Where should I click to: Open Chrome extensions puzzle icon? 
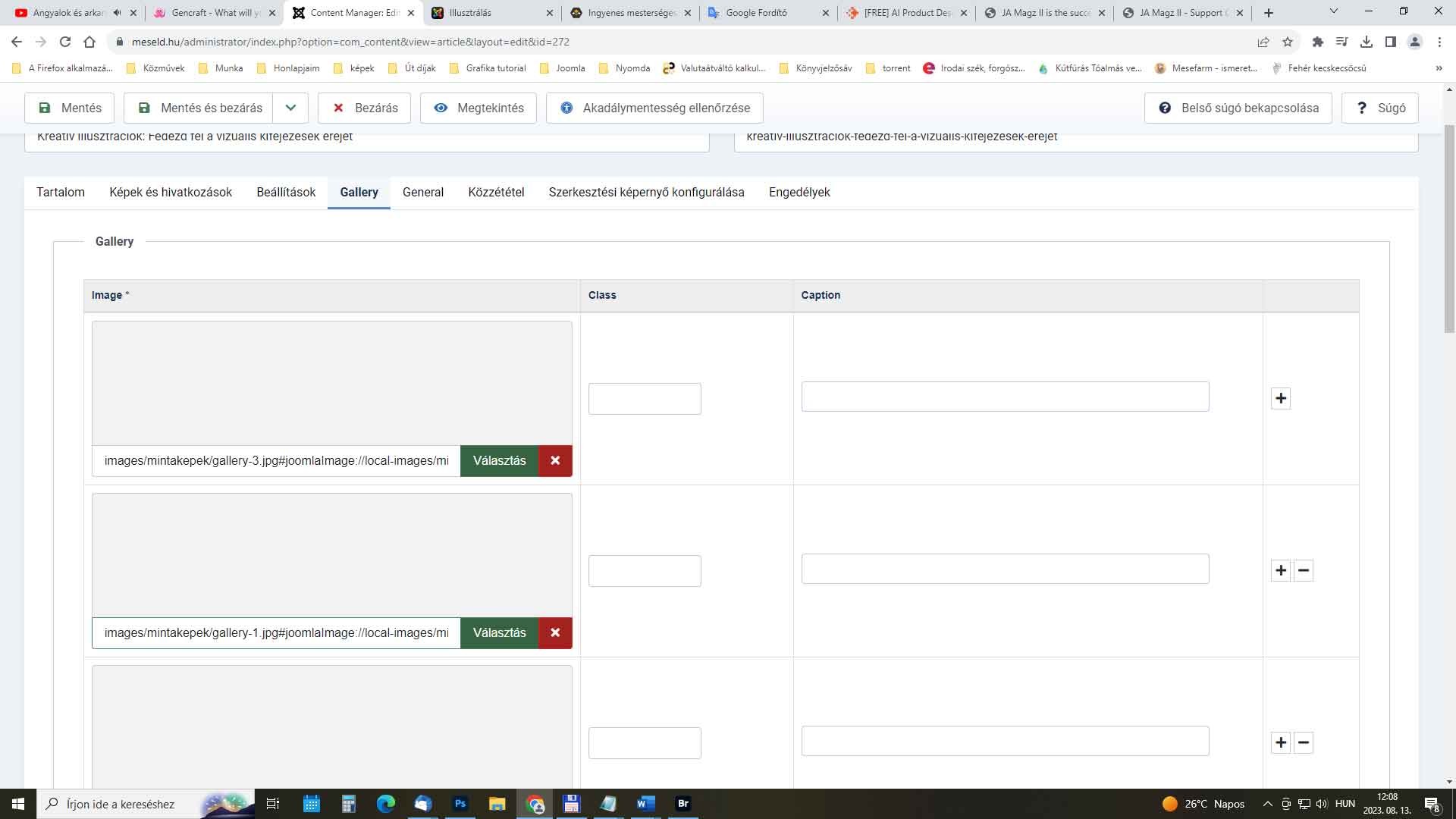point(1318,42)
